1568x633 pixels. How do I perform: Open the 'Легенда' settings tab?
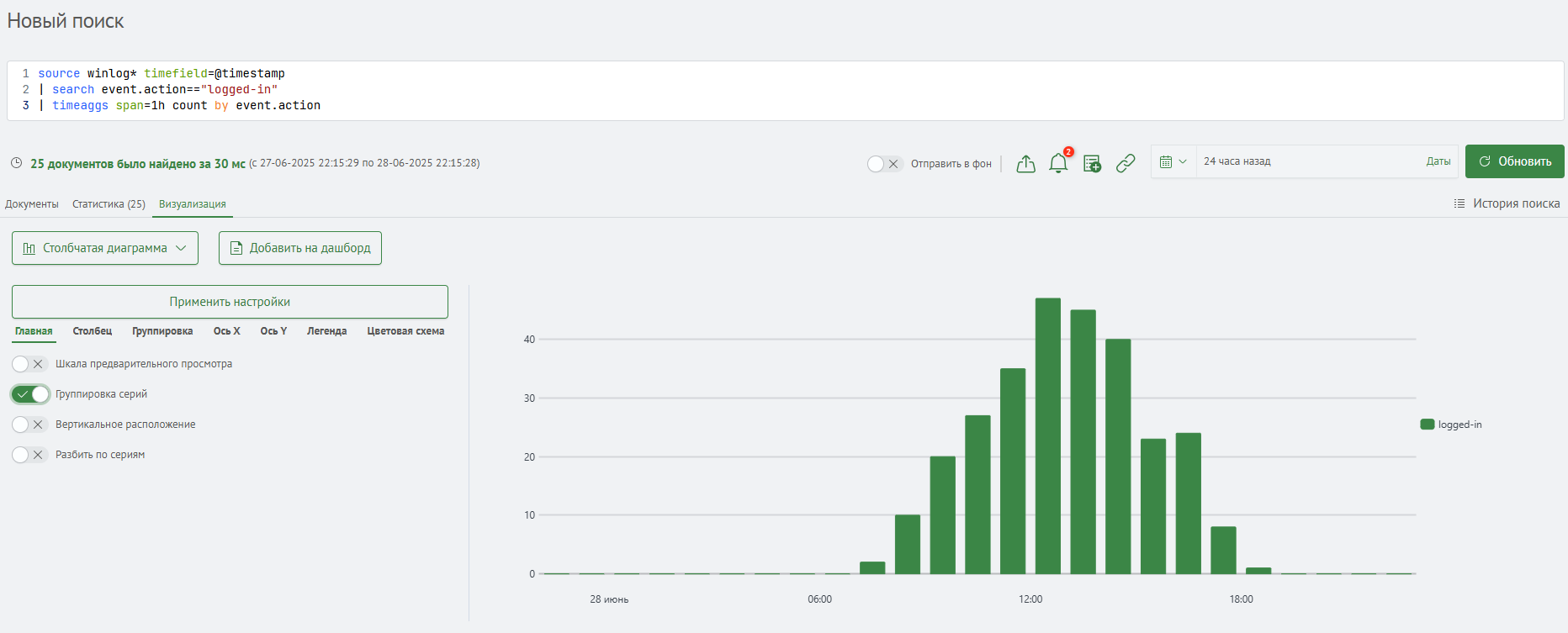[326, 331]
